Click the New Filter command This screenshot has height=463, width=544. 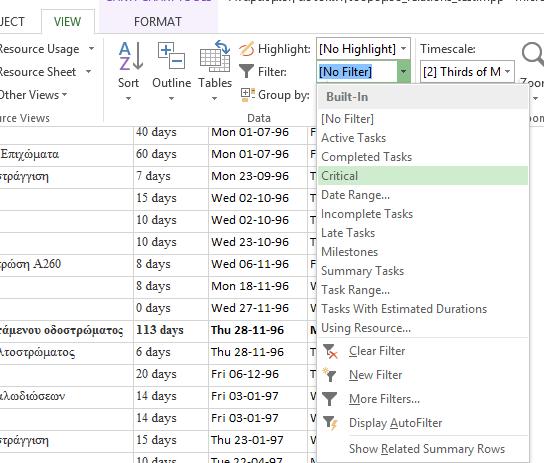tap(423, 375)
